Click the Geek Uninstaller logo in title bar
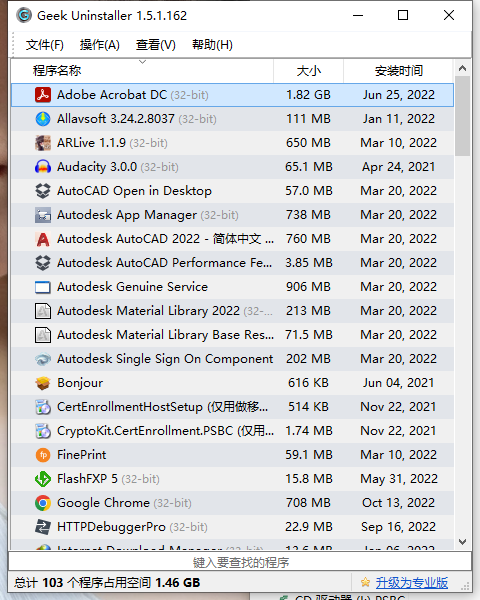Screen dimensions: 480x600 point(24,16)
